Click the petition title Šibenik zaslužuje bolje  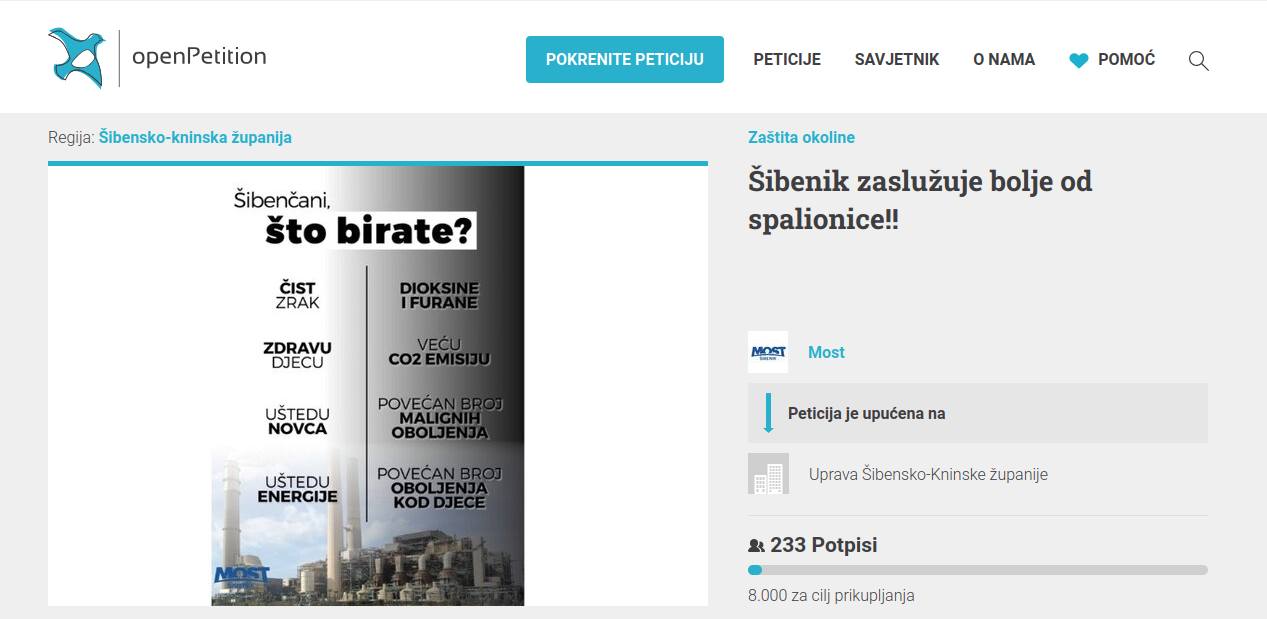click(920, 200)
